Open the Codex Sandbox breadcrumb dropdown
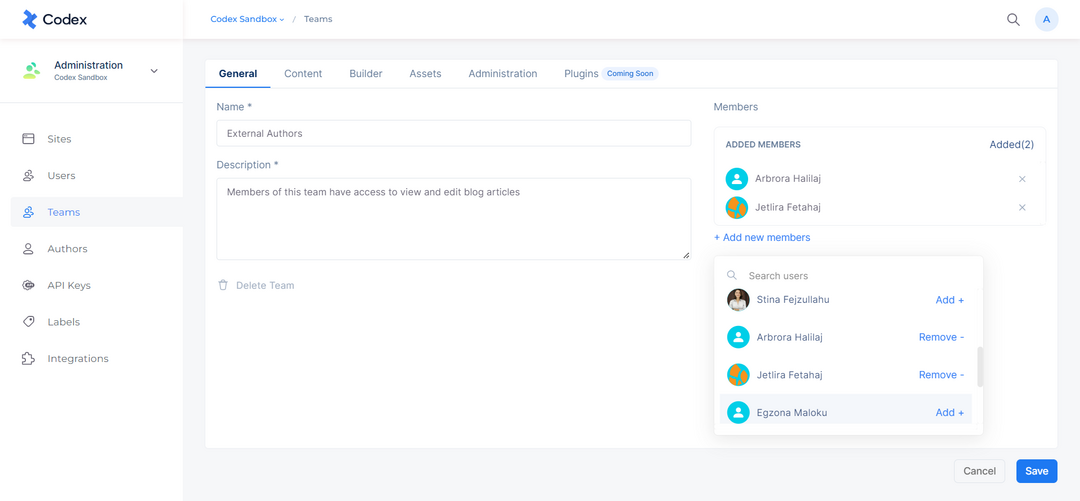1080x501 pixels. click(247, 19)
